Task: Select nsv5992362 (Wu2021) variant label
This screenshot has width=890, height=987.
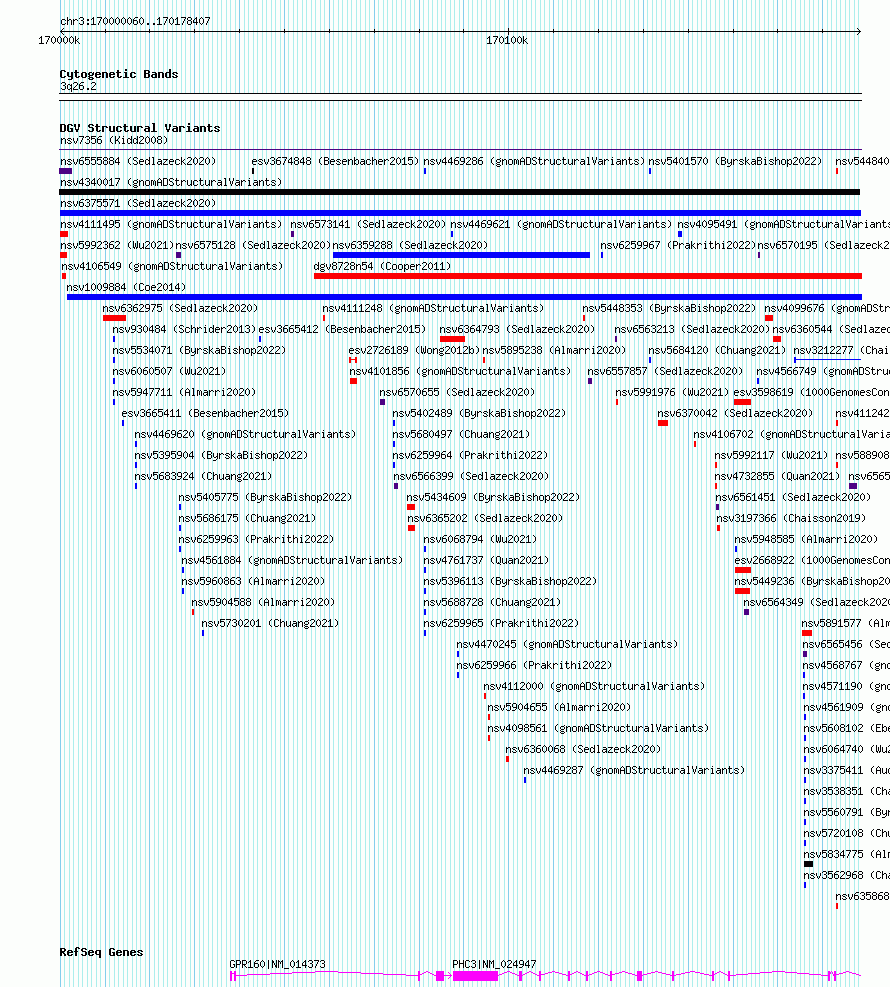Action: click(x=116, y=245)
